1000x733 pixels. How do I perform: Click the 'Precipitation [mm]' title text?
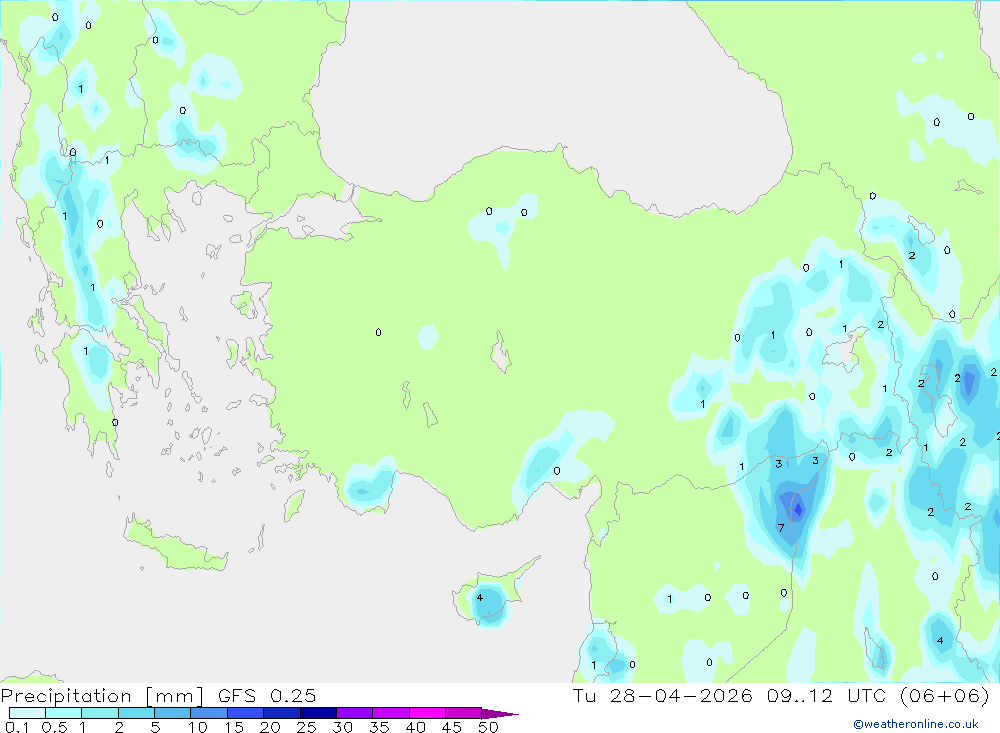[103, 695]
